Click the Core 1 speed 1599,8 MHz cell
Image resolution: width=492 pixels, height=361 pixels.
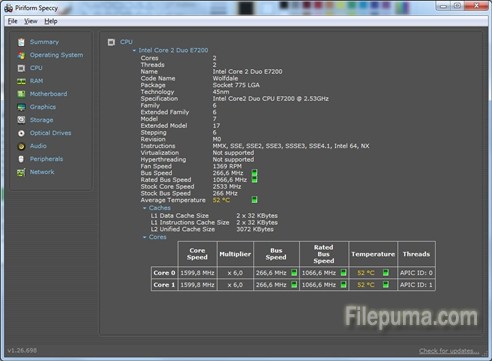[197, 285]
